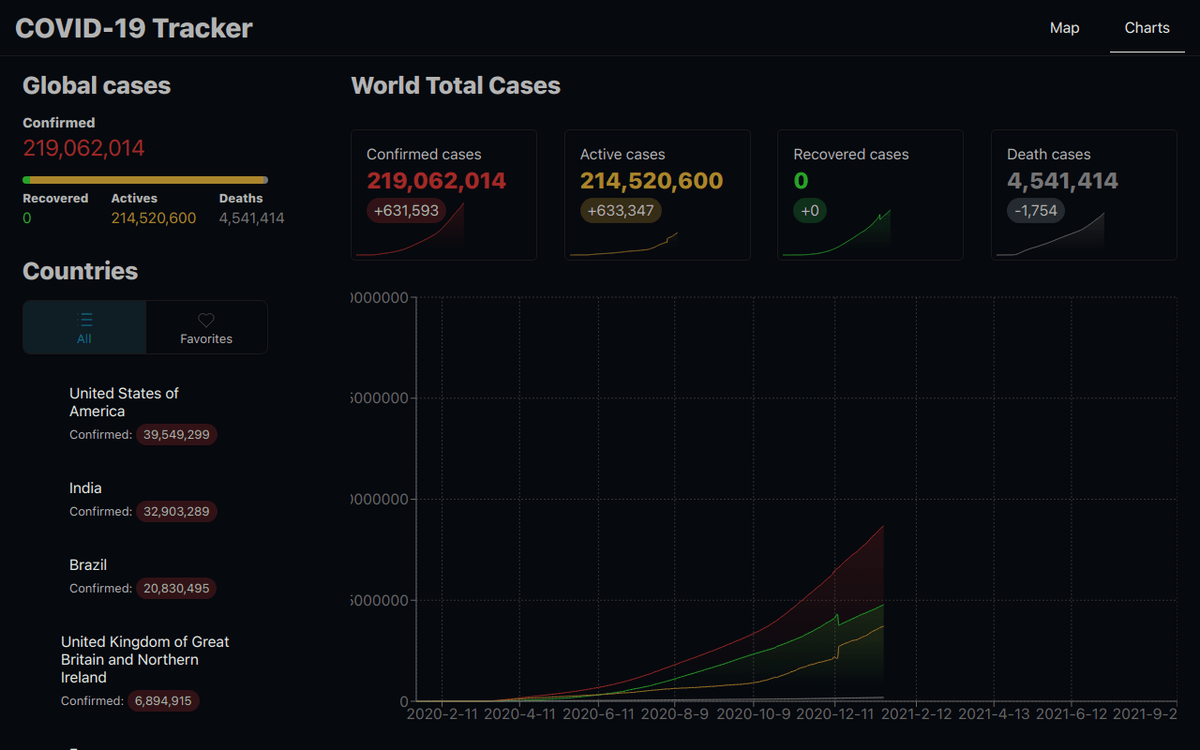Open the Charts tab
This screenshot has height=750, width=1200.
(1146, 28)
